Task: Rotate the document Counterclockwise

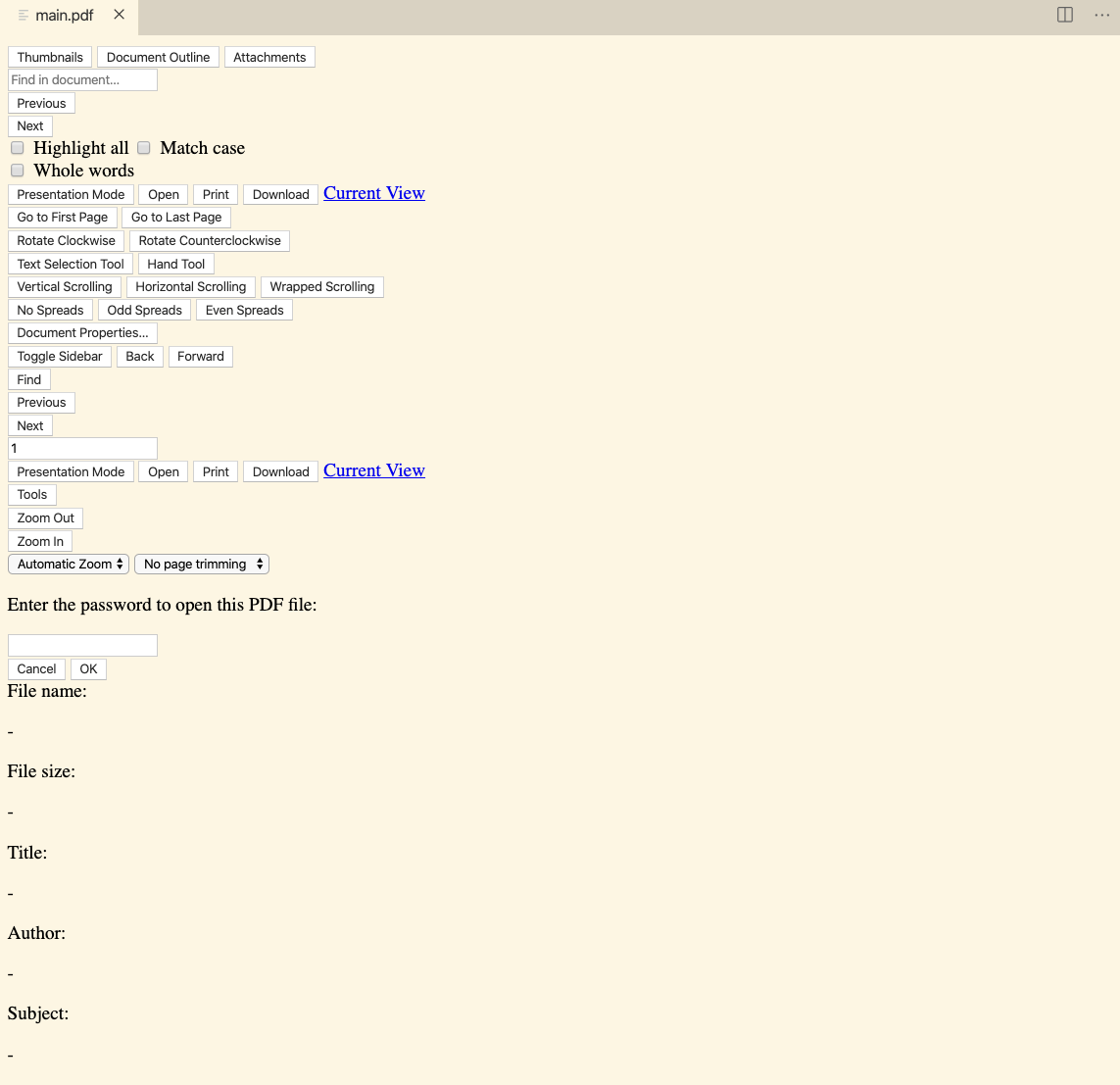Action: pos(210,241)
